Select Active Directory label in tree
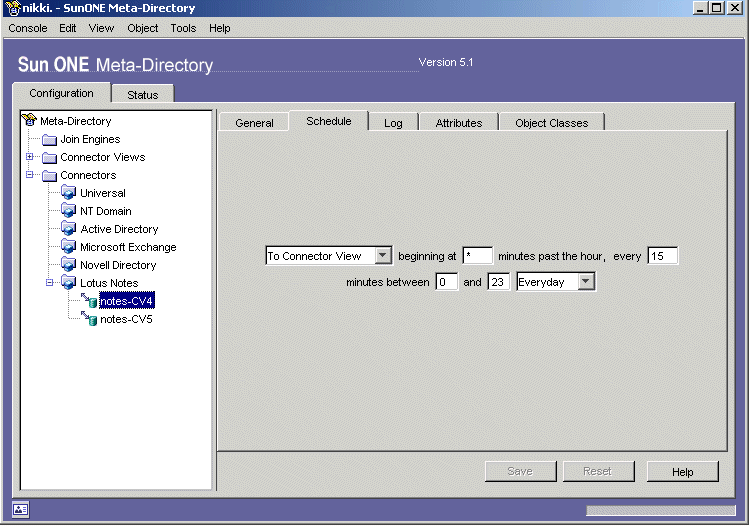The image size is (751, 527). [119, 229]
